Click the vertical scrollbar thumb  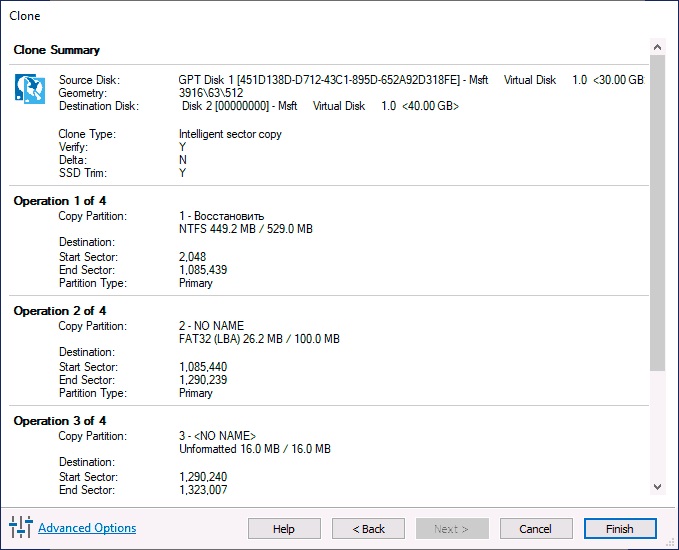tap(657, 213)
